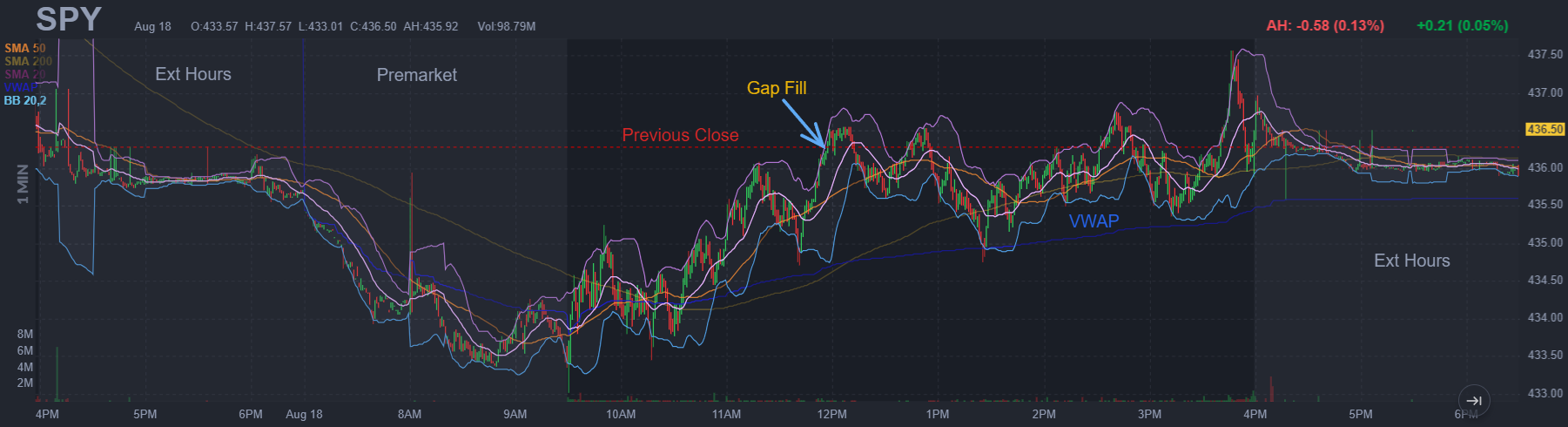Select the VWAP indicator label in legend
The width and height of the screenshot is (1568, 427).
click(21, 87)
